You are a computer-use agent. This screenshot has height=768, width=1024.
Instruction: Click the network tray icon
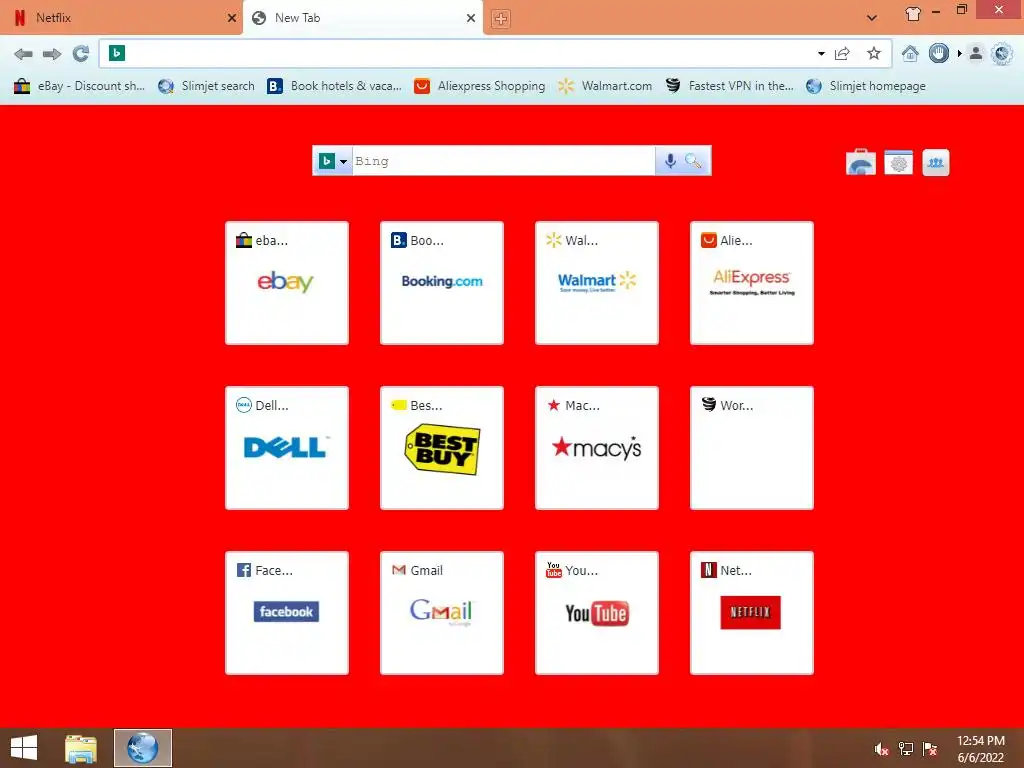[x=906, y=749]
